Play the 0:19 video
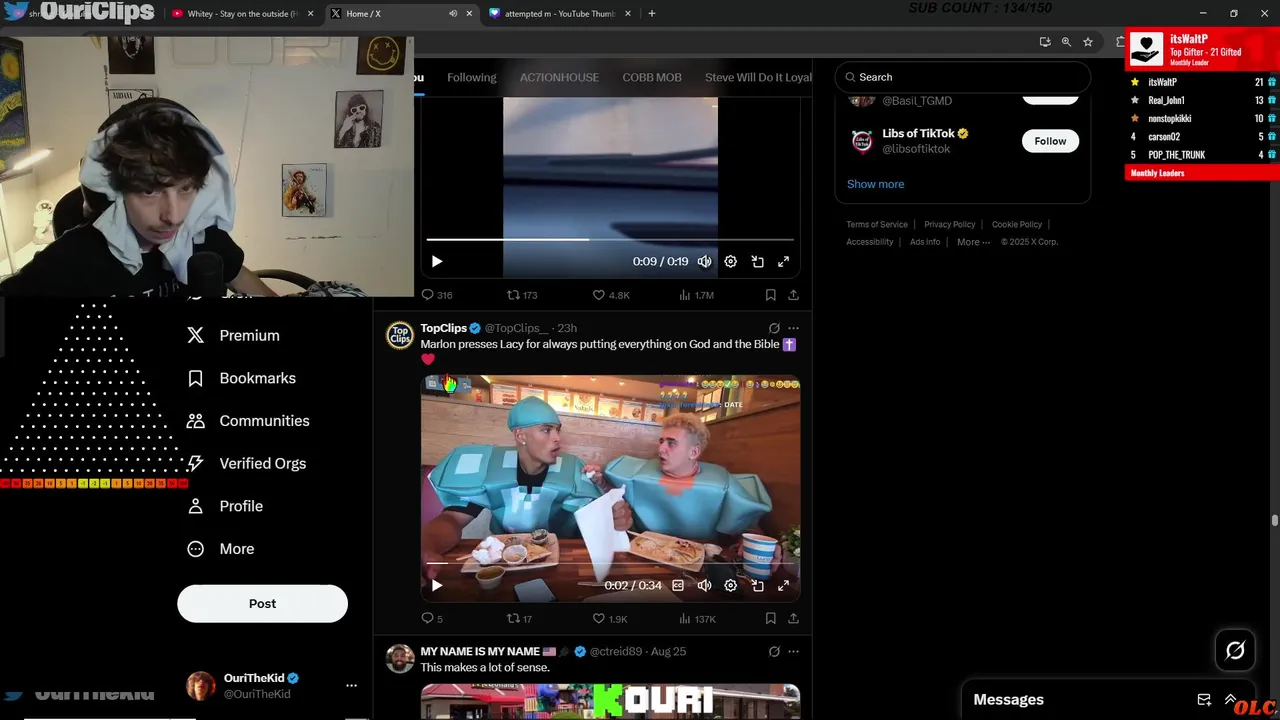The height and width of the screenshot is (720, 1280). pyautogui.click(x=437, y=261)
